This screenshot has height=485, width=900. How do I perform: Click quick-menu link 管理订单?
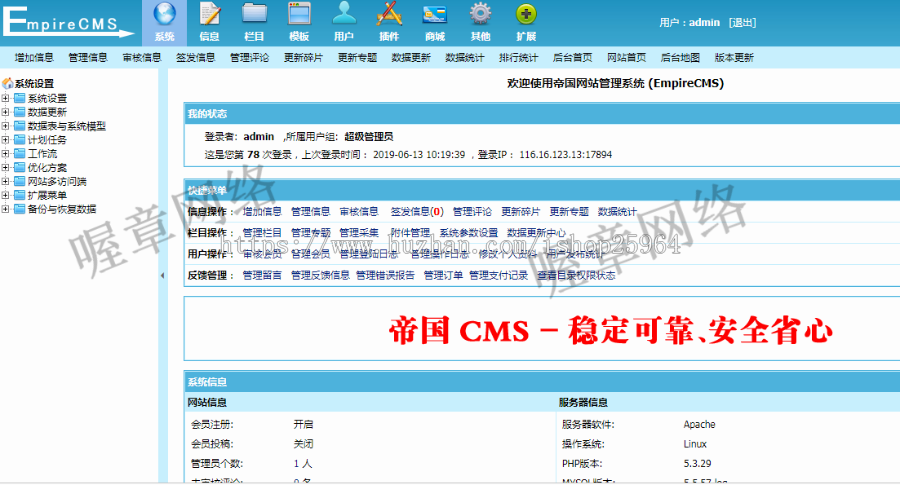click(443, 276)
